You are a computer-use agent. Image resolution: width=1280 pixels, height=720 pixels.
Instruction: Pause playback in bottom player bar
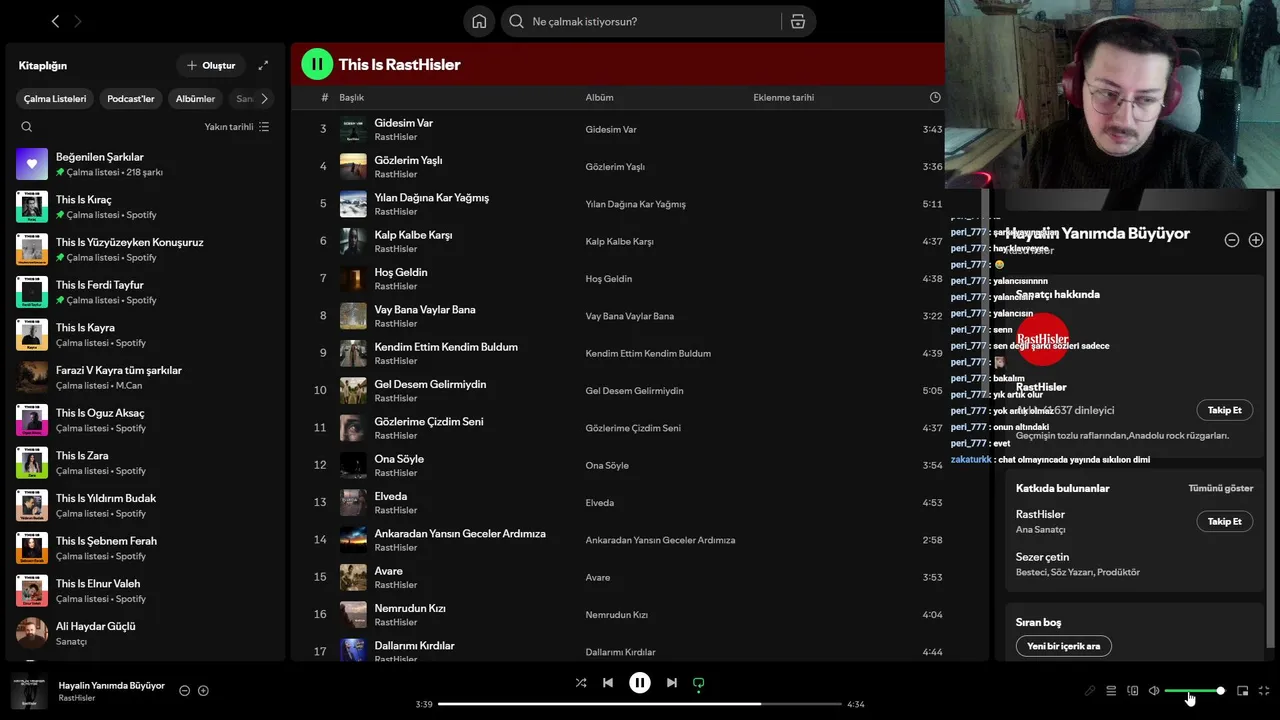tap(640, 683)
